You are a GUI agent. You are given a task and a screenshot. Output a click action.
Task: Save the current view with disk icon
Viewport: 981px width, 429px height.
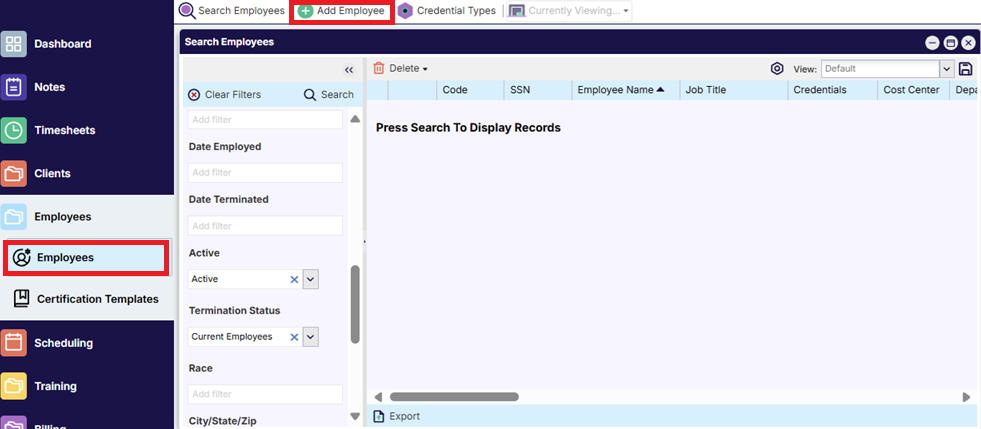[965, 69]
